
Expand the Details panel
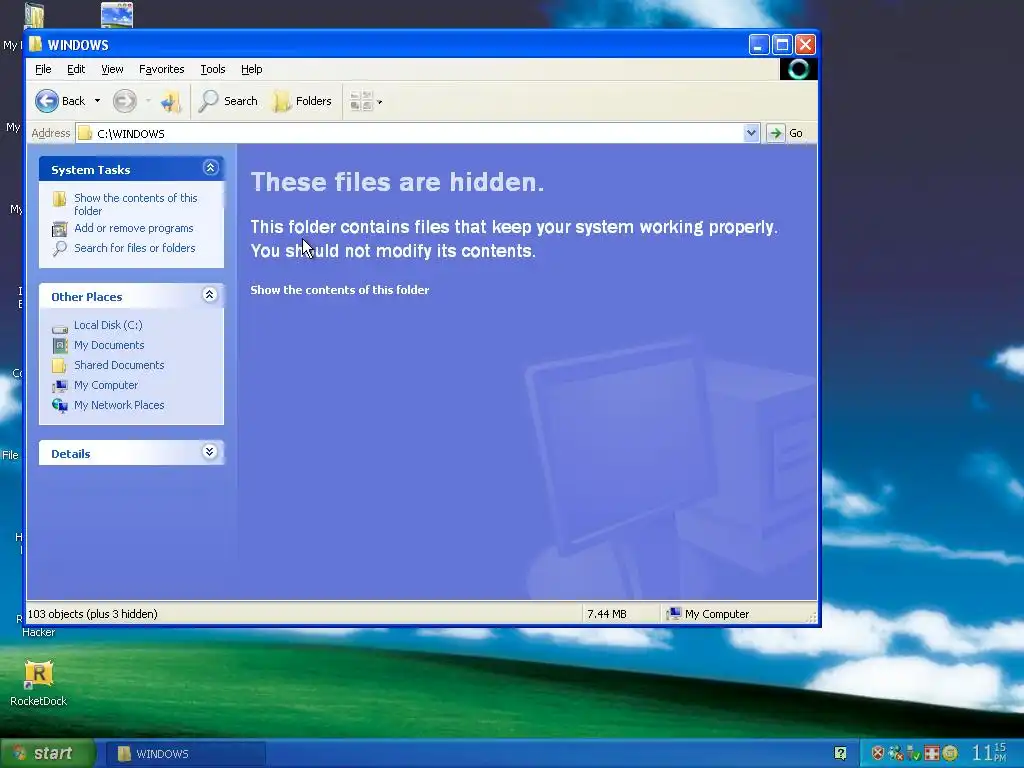210,452
